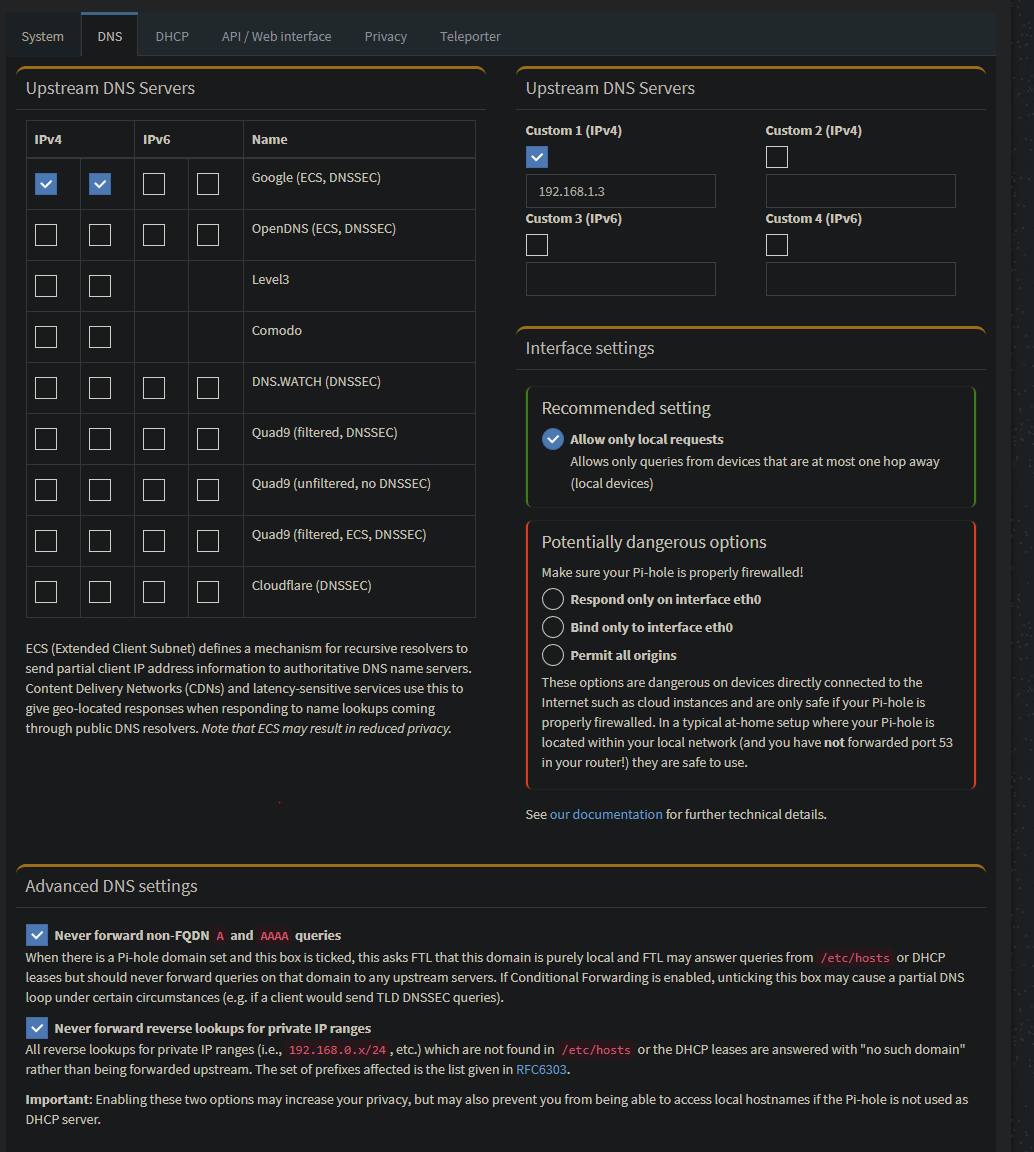
Task: Select Bind only to interface eth0
Action: click(553, 628)
